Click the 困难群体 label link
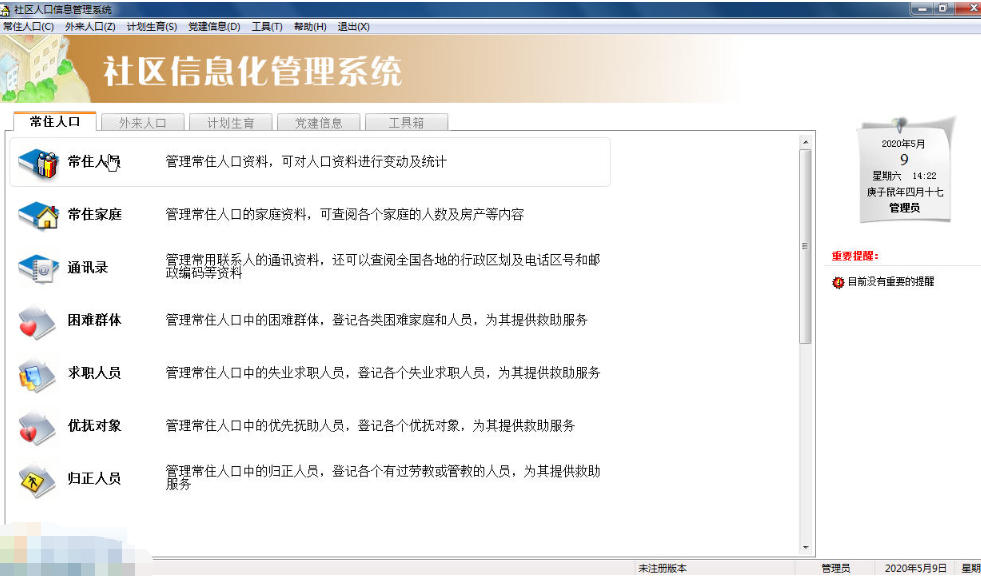This screenshot has width=981, height=576. point(94,321)
